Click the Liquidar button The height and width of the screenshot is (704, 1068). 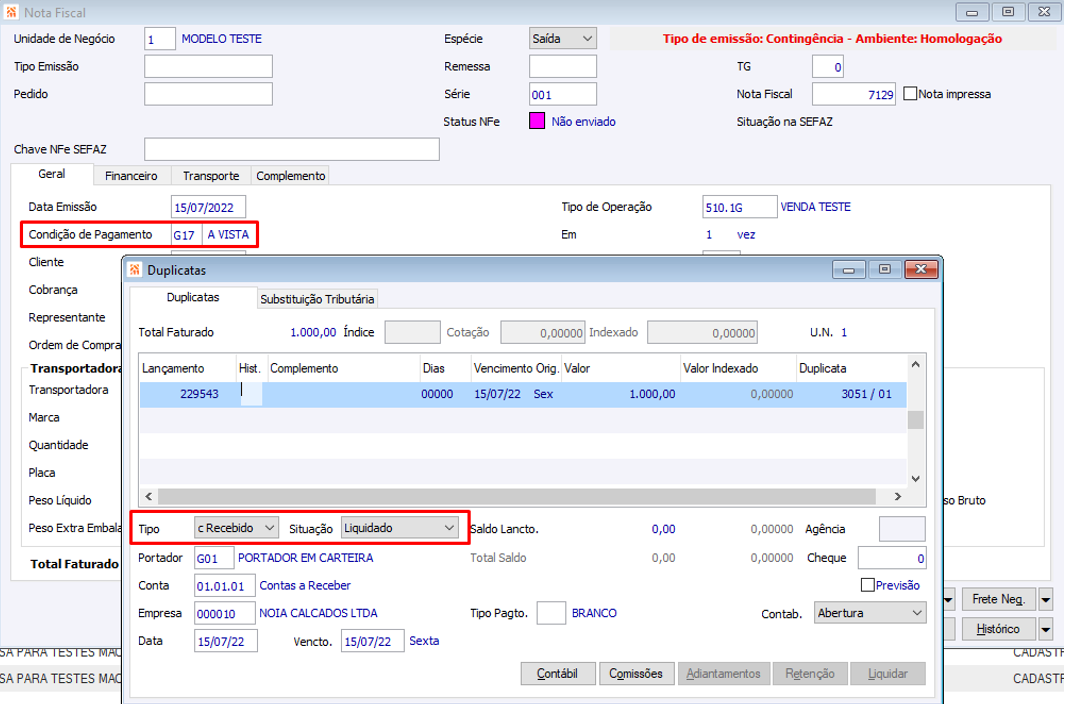pos(888,673)
